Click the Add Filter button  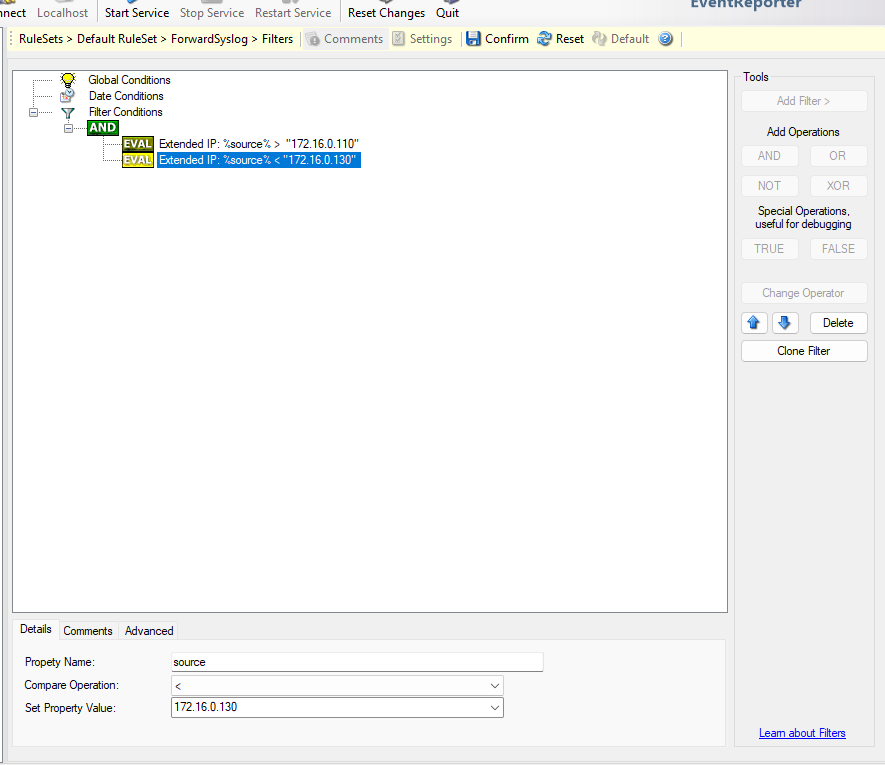tap(804, 101)
